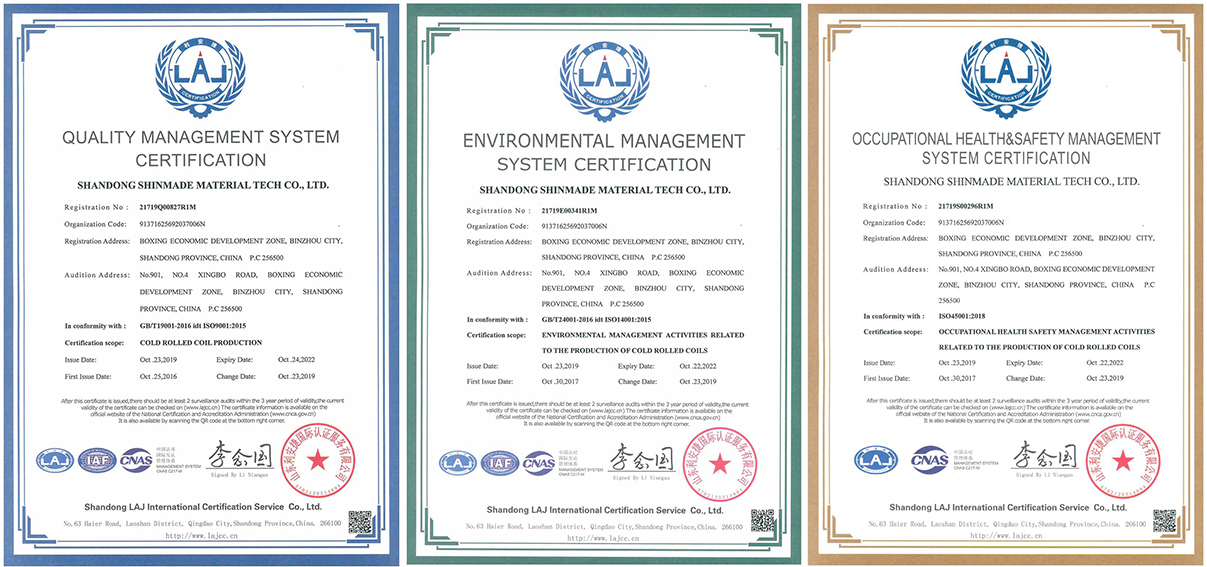
Task: Click the handwritten signature on the Occupational Health certificate
Action: 1044,457
